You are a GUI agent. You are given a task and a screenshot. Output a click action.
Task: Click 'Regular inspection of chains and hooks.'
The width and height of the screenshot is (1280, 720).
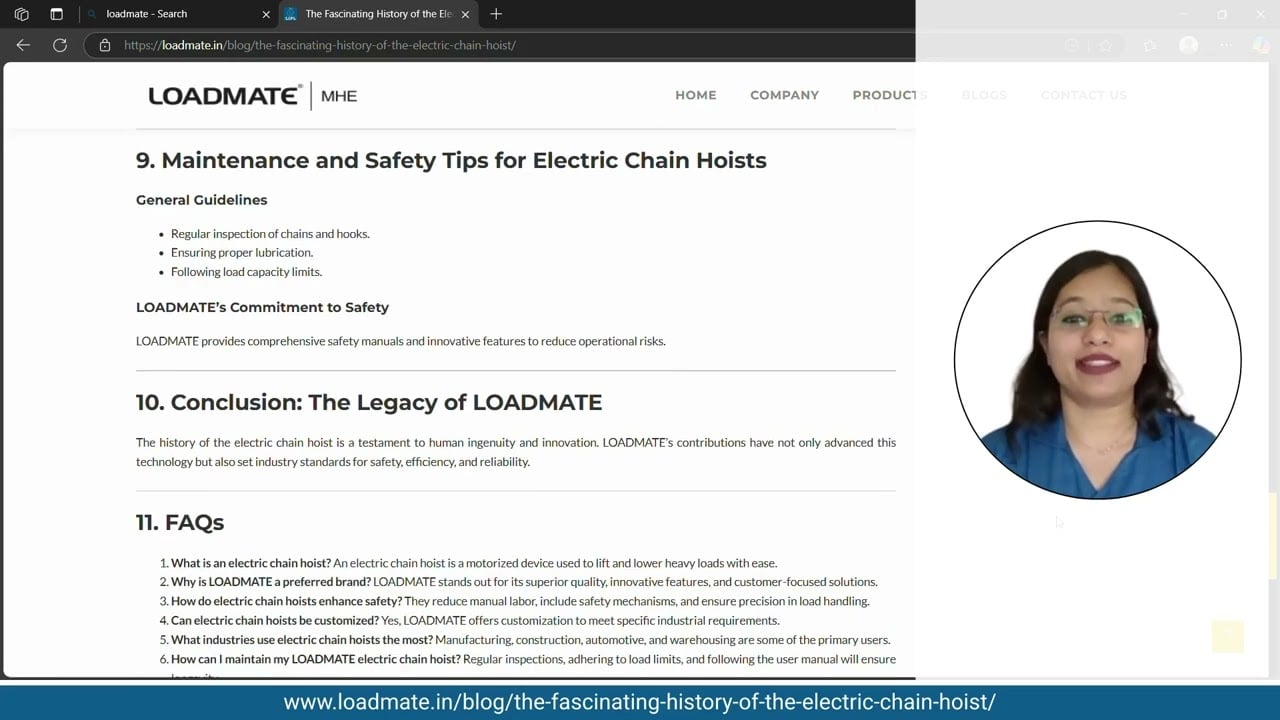point(270,234)
